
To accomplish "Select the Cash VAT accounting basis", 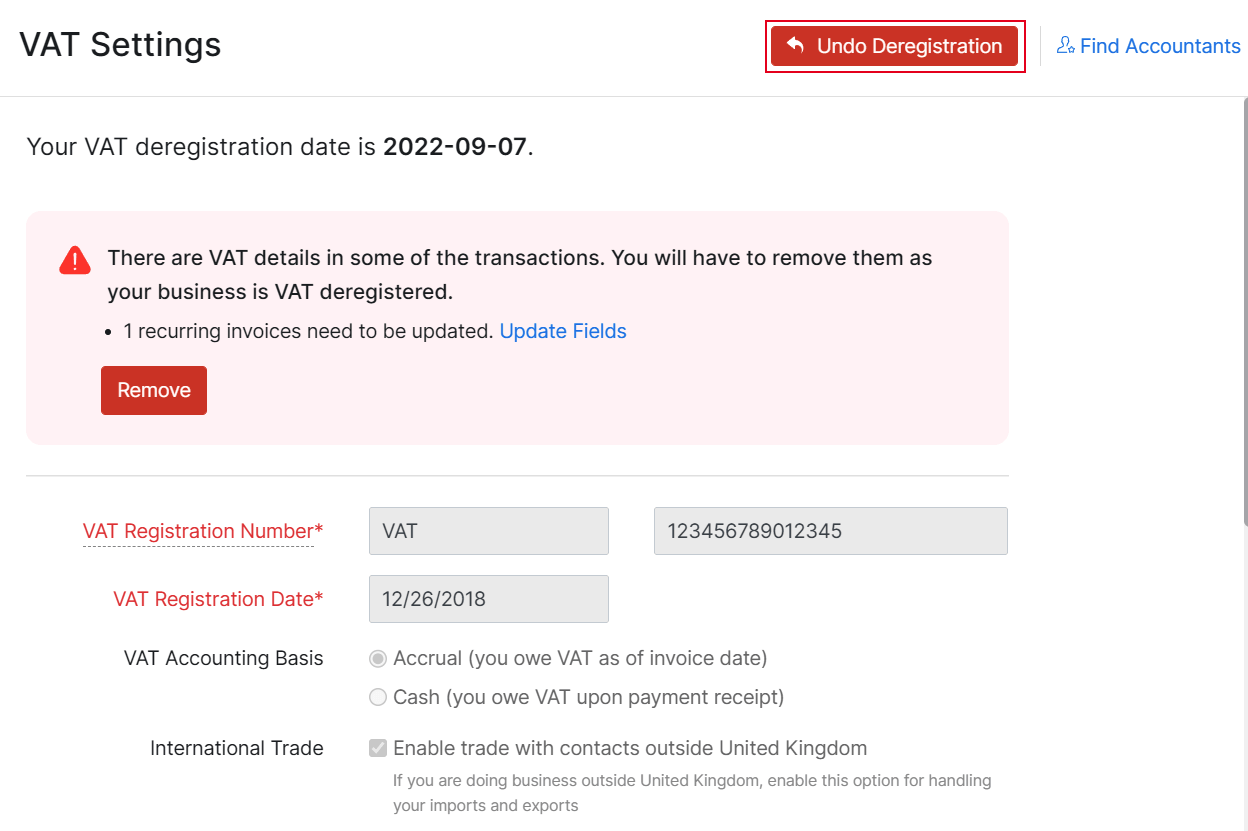I will click(378, 697).
